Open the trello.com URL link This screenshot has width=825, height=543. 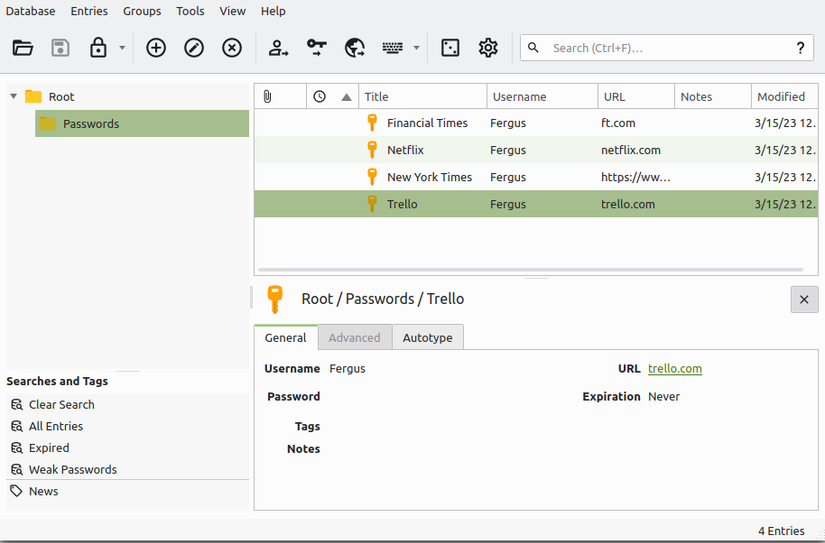click(675, 369)
